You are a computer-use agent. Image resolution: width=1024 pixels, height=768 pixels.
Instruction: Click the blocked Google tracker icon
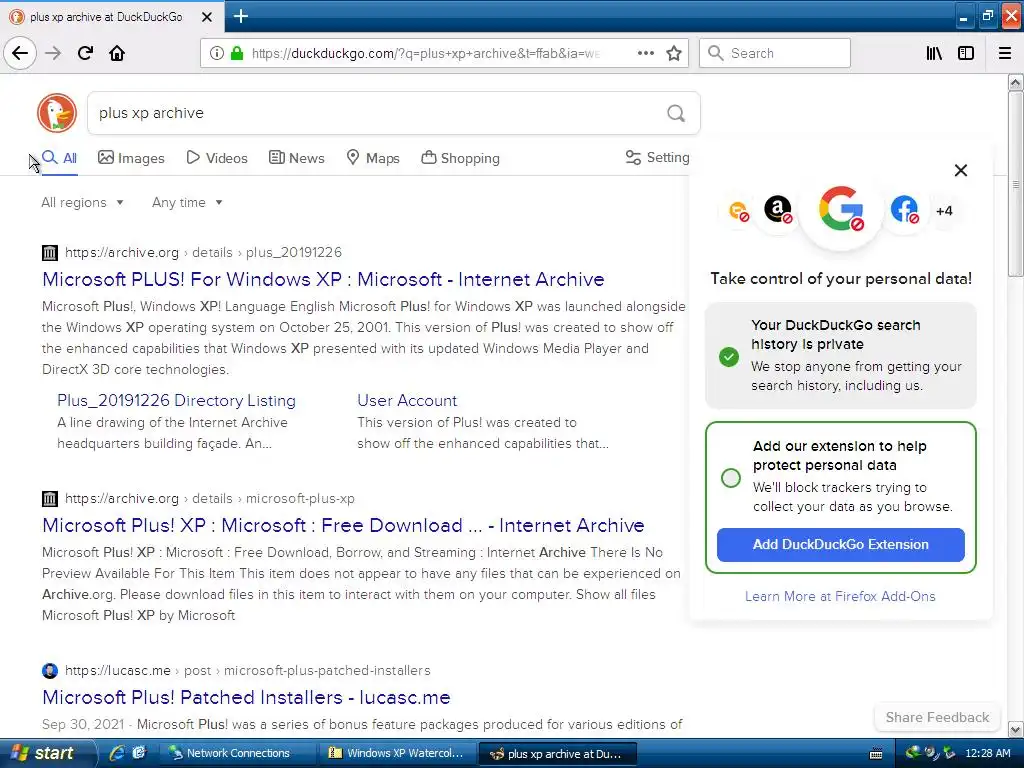[841, 210]
